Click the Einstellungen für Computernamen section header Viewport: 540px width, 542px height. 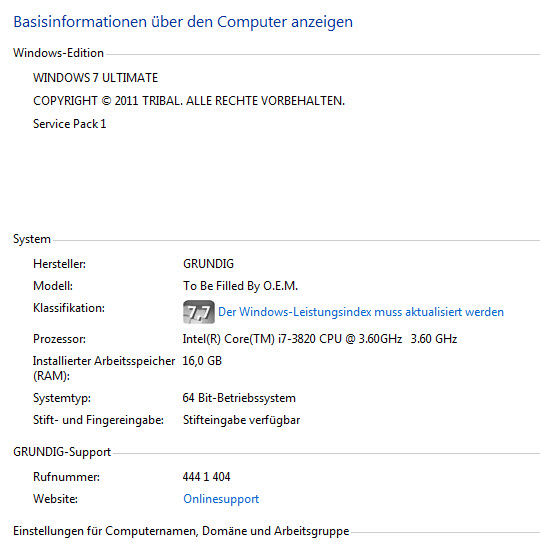pos(181,531)
